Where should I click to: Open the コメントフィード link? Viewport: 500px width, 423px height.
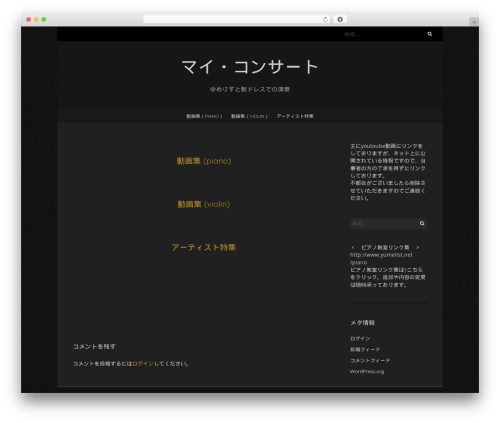coord(370,361)
